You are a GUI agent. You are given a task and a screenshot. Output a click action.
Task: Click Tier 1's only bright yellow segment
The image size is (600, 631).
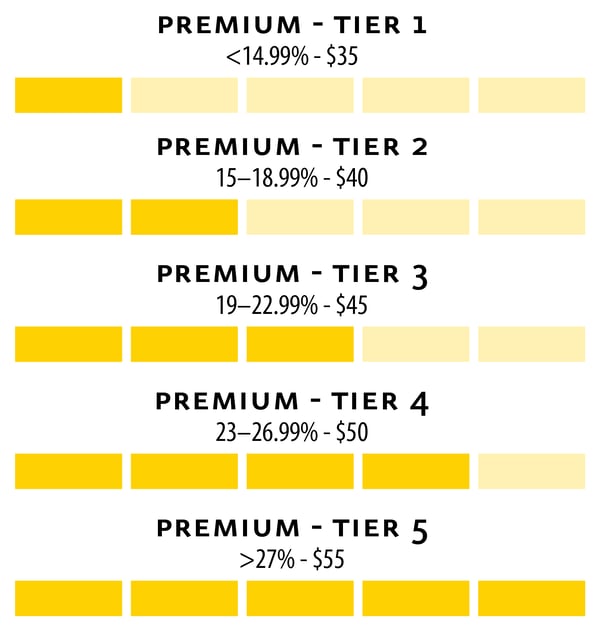[x=69, y=95]
